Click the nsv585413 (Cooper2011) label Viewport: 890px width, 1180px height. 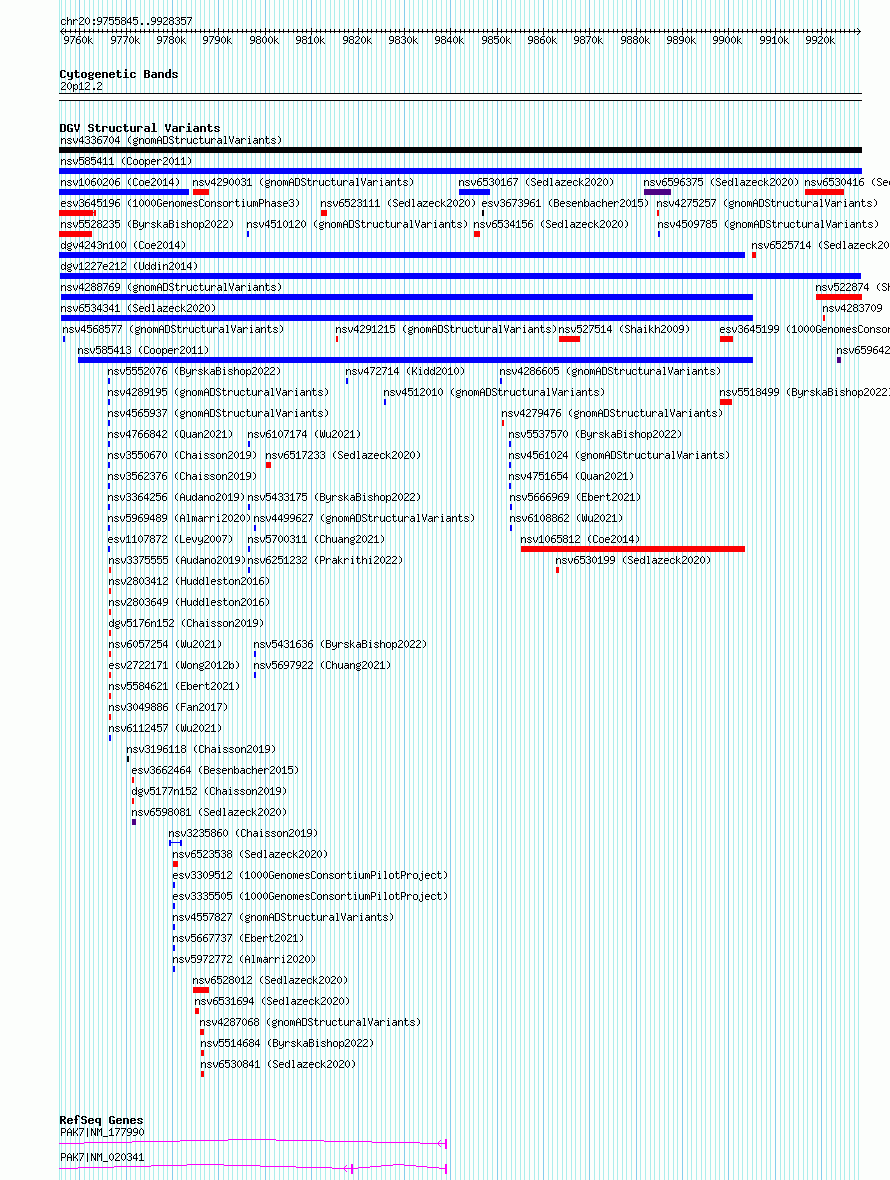[x=144, y=351]
